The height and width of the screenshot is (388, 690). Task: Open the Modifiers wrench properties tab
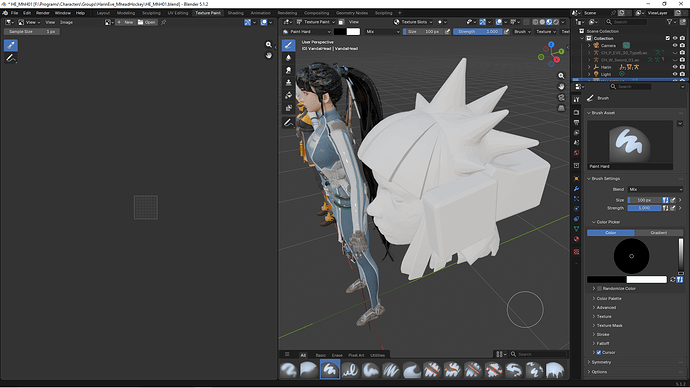576,188
